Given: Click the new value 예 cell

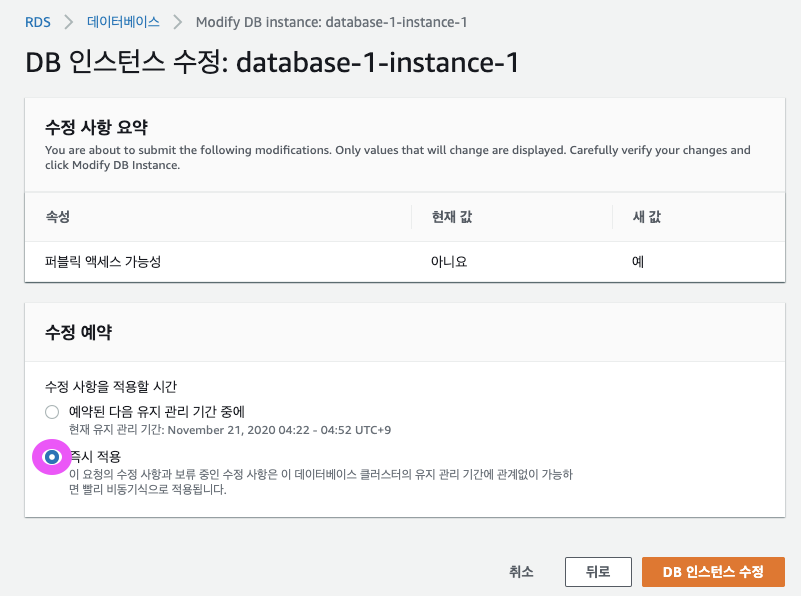Looking at the screenshot, I should 637,262.
